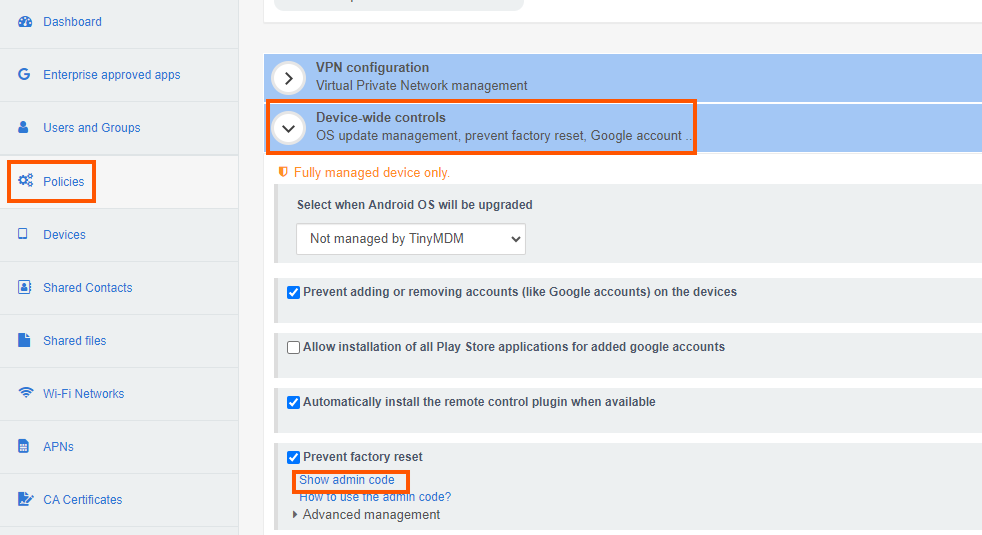Viewport: 982px width, 535px height.
Task: Expand Advanced management disclosure triangle
Action: 295,515
